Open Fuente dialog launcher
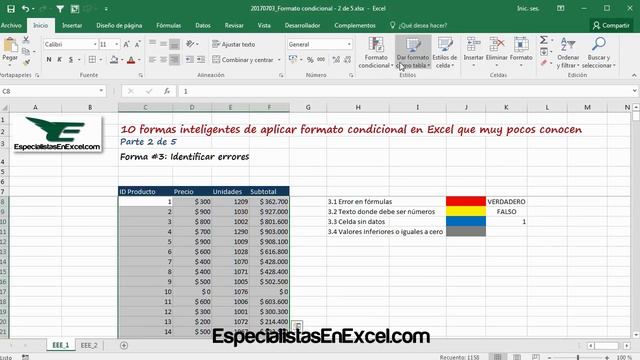 (140, 76)
